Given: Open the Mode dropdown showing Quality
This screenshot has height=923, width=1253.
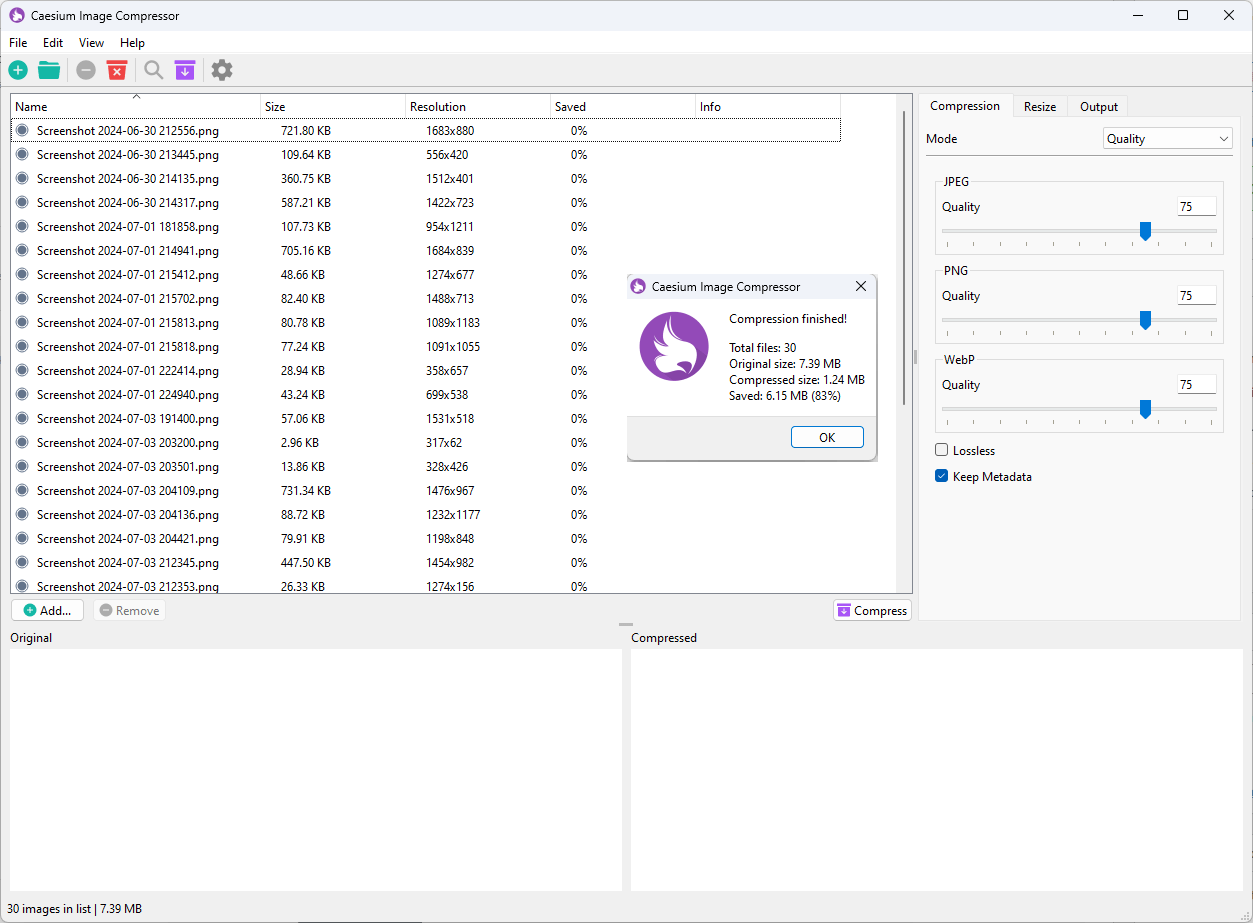Looking at the screenshot, I should pyautogui.click(x=1168, y=139).
